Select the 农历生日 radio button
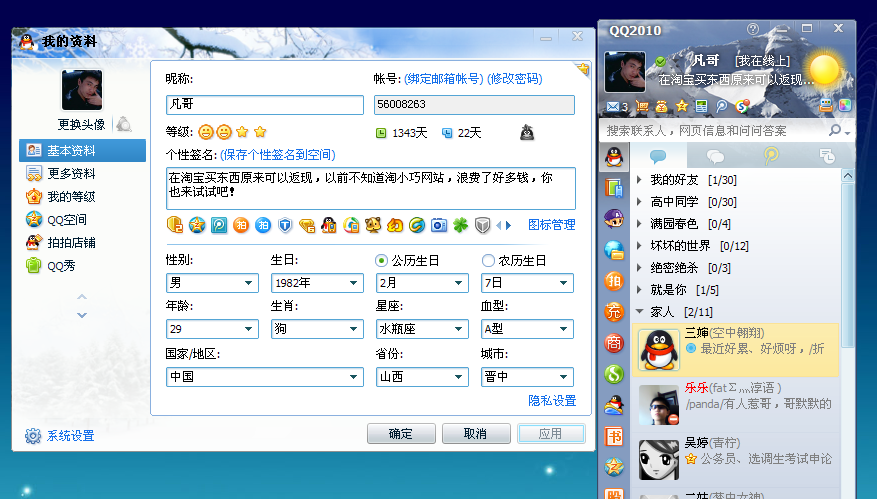This screenshot has width=877, height=499. click(488, 260)
